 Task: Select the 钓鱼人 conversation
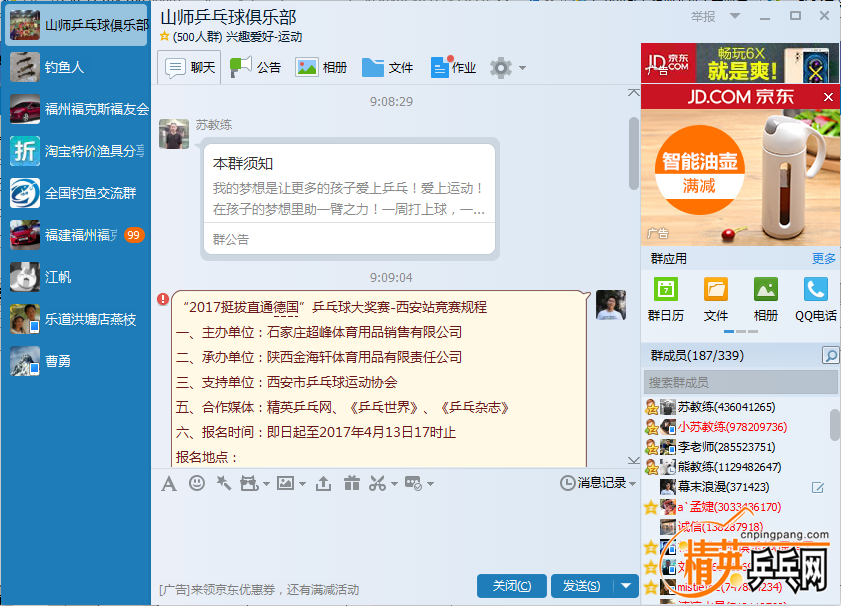(76, 67)
